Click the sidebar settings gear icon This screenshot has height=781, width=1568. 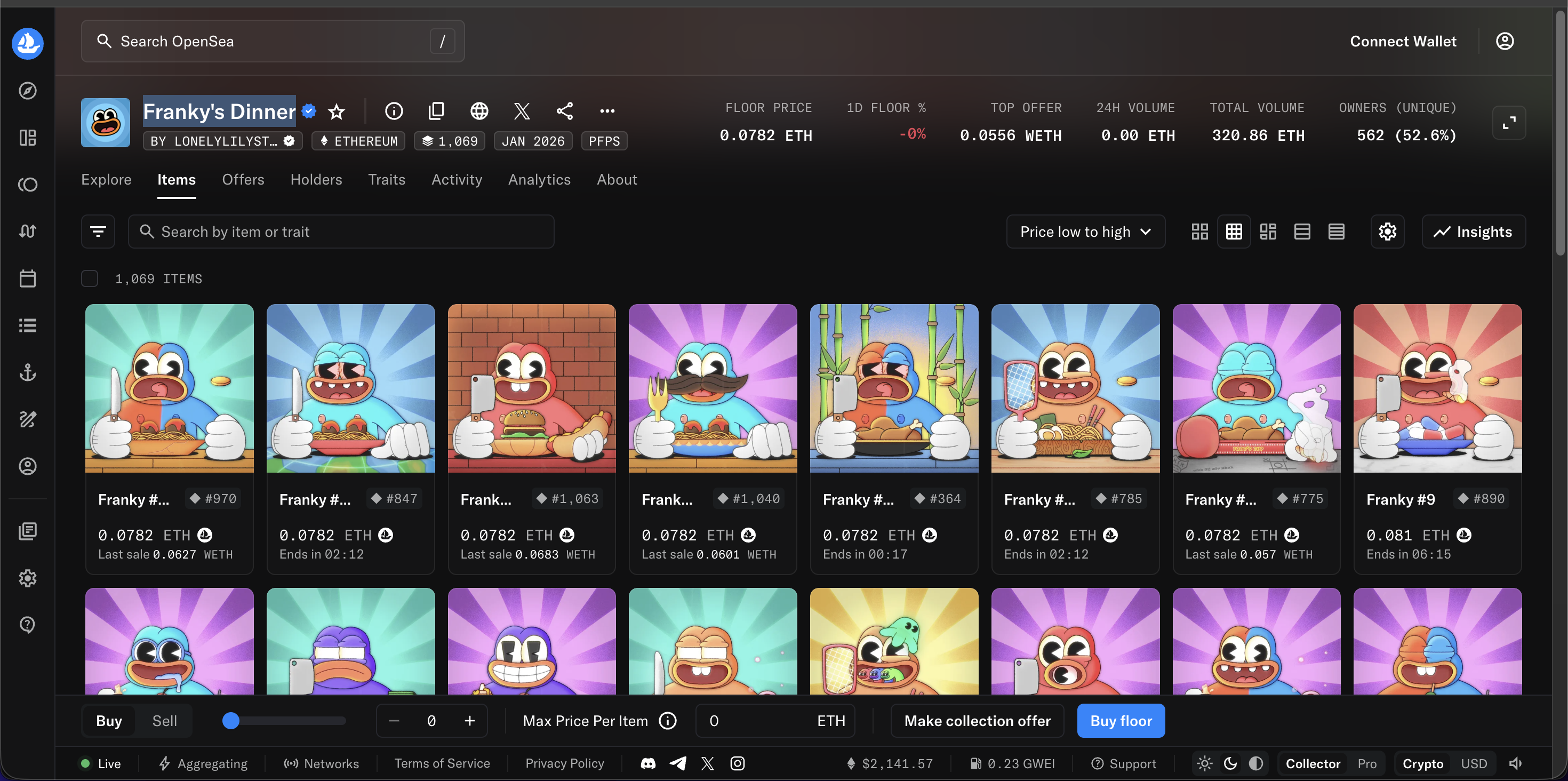27,578
